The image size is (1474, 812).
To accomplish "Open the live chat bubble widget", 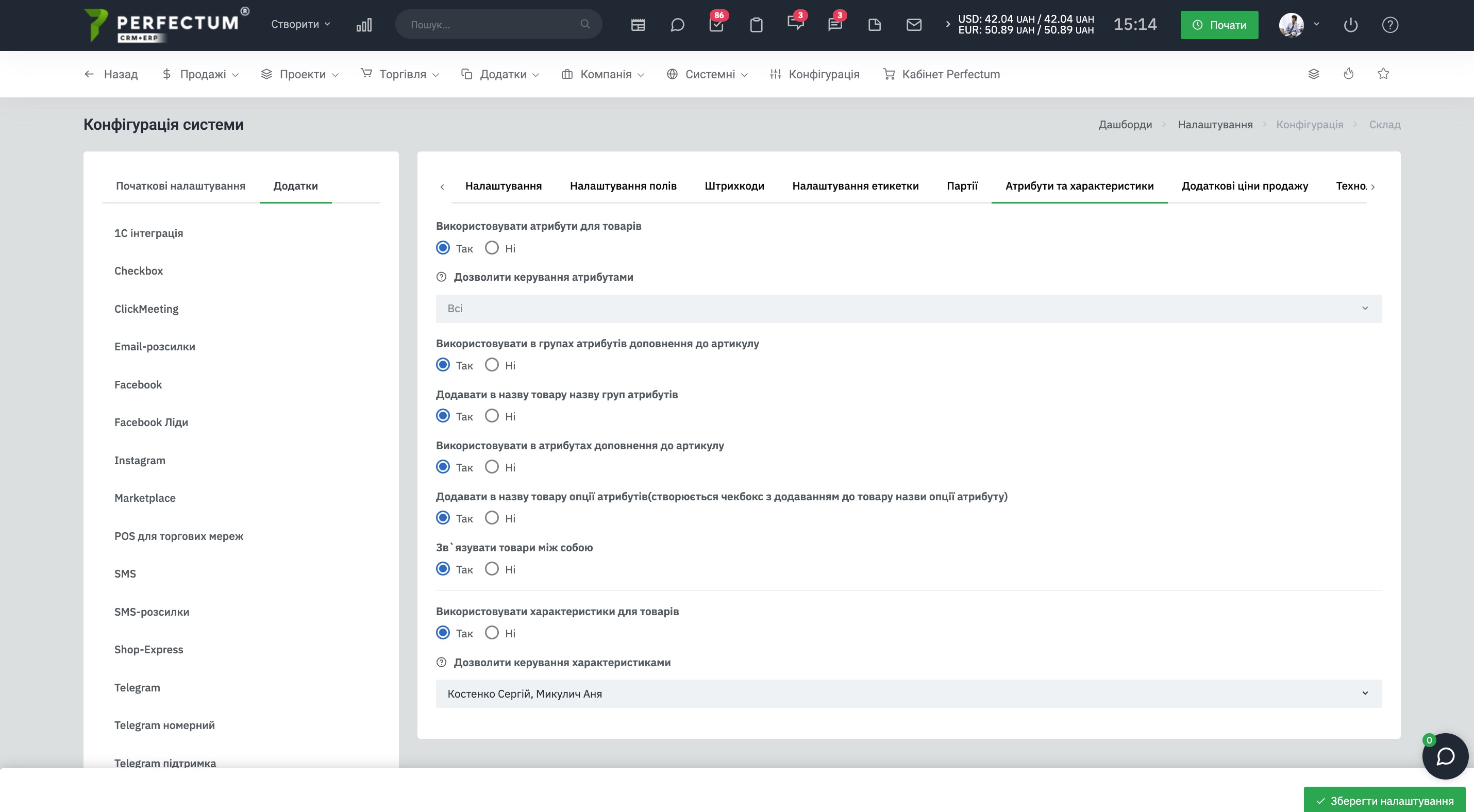I will [x=1445, y=756].
